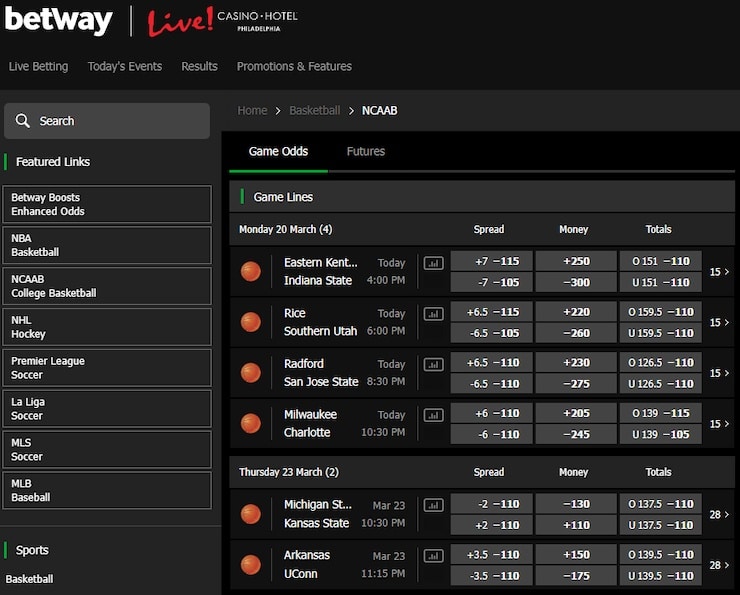The image size is (740, 595).
Task: Bet under 139.5 -110 total
Action: pos(660,576)
